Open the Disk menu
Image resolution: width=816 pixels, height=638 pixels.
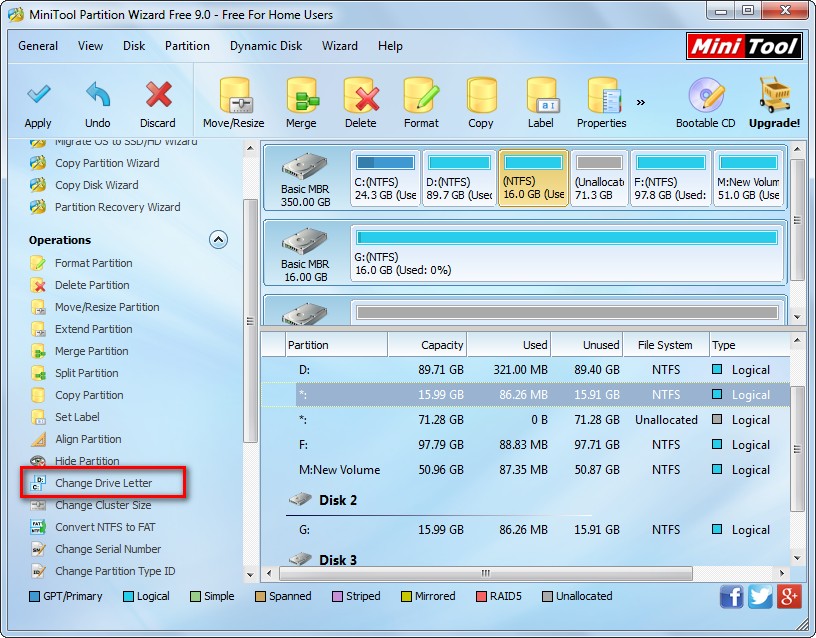pos(134,46)
